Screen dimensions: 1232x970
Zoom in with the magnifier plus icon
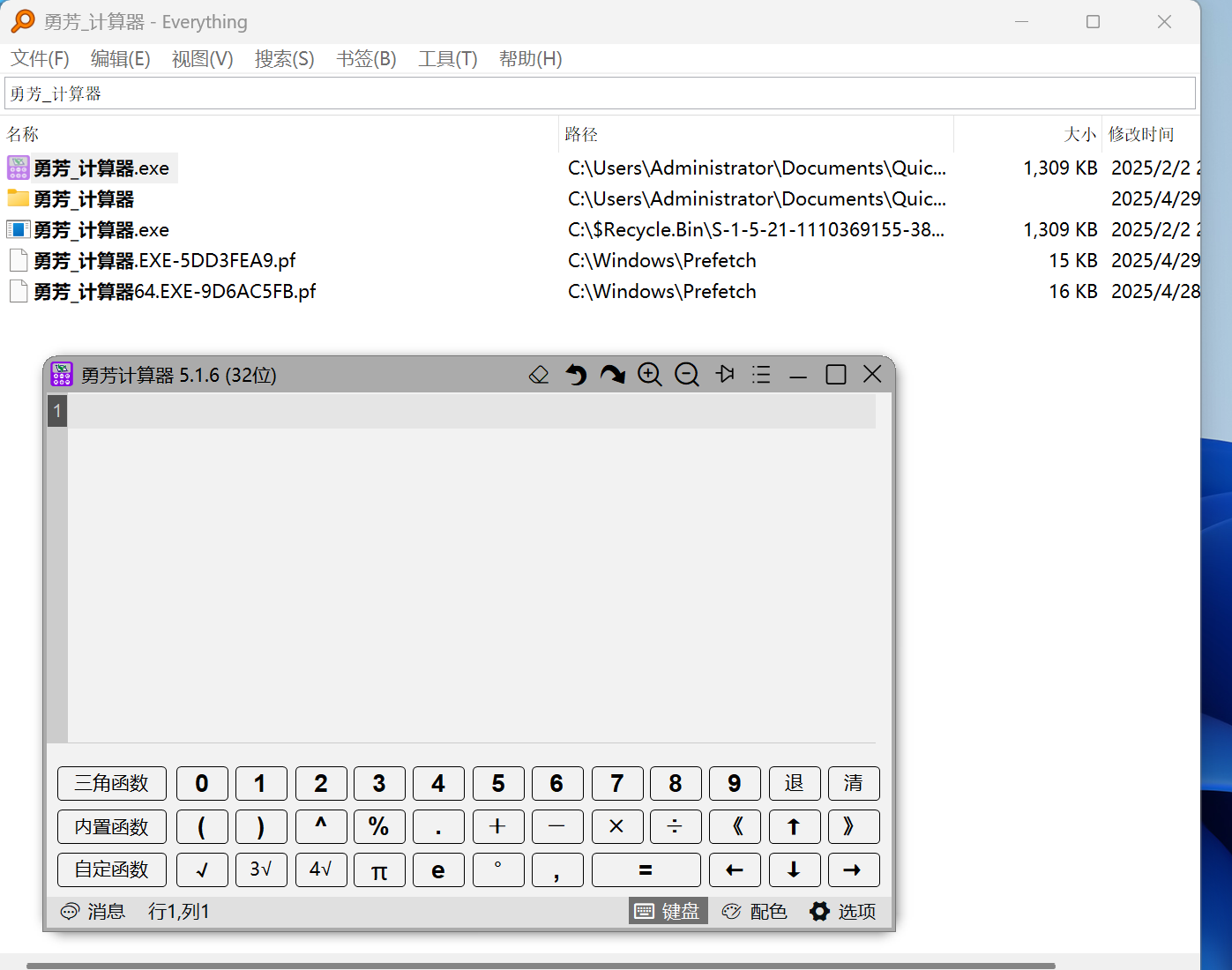(x=650, y=375)
